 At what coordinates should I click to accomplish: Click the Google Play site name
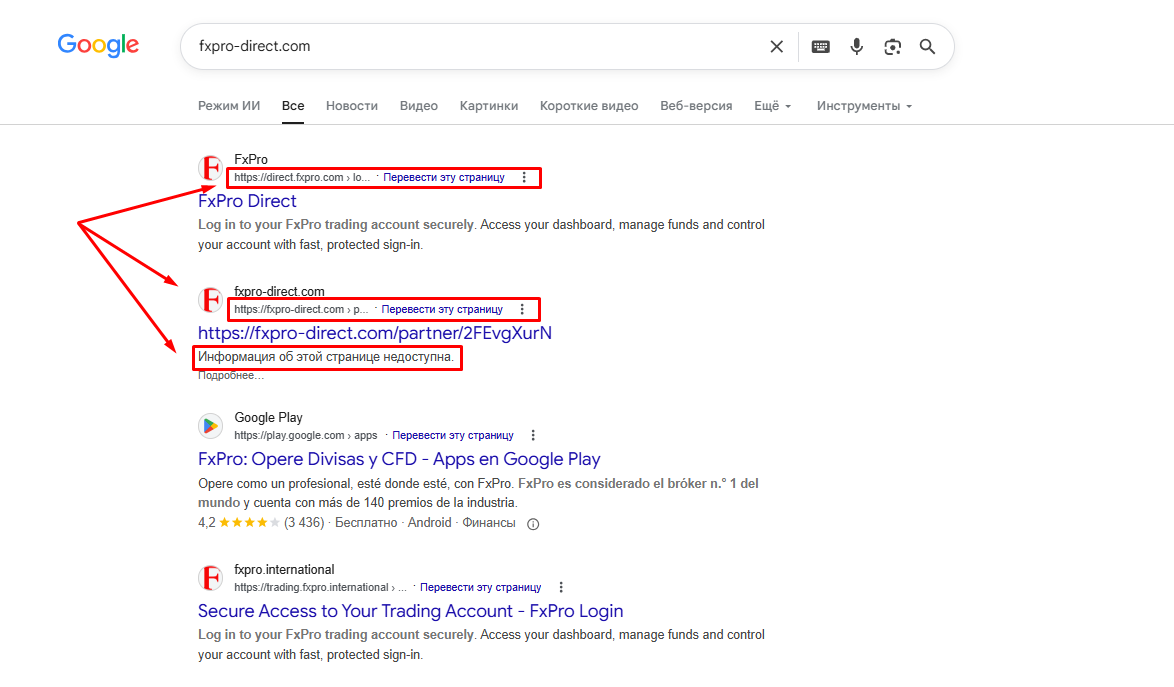click(268, 418)
